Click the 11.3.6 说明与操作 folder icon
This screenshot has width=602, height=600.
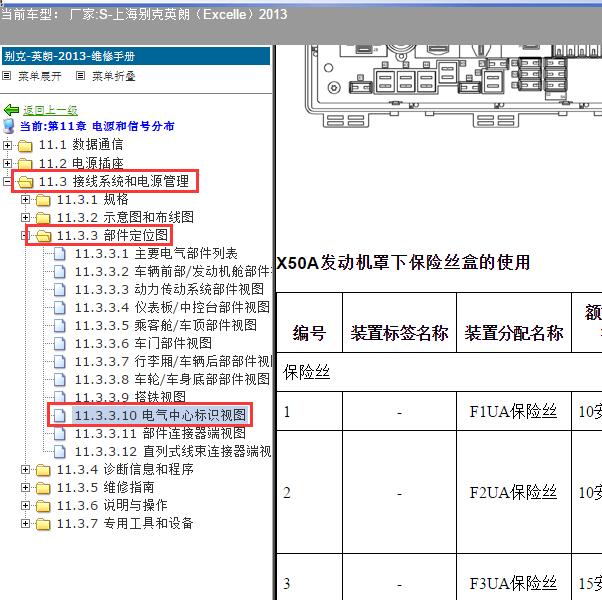coord(43,506)
